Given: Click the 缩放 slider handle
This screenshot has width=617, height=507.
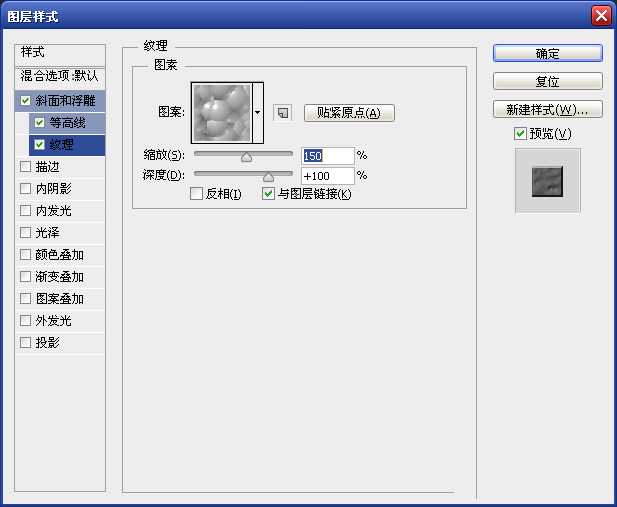Looking at the screenshot, I should click(x=246, y=156).
